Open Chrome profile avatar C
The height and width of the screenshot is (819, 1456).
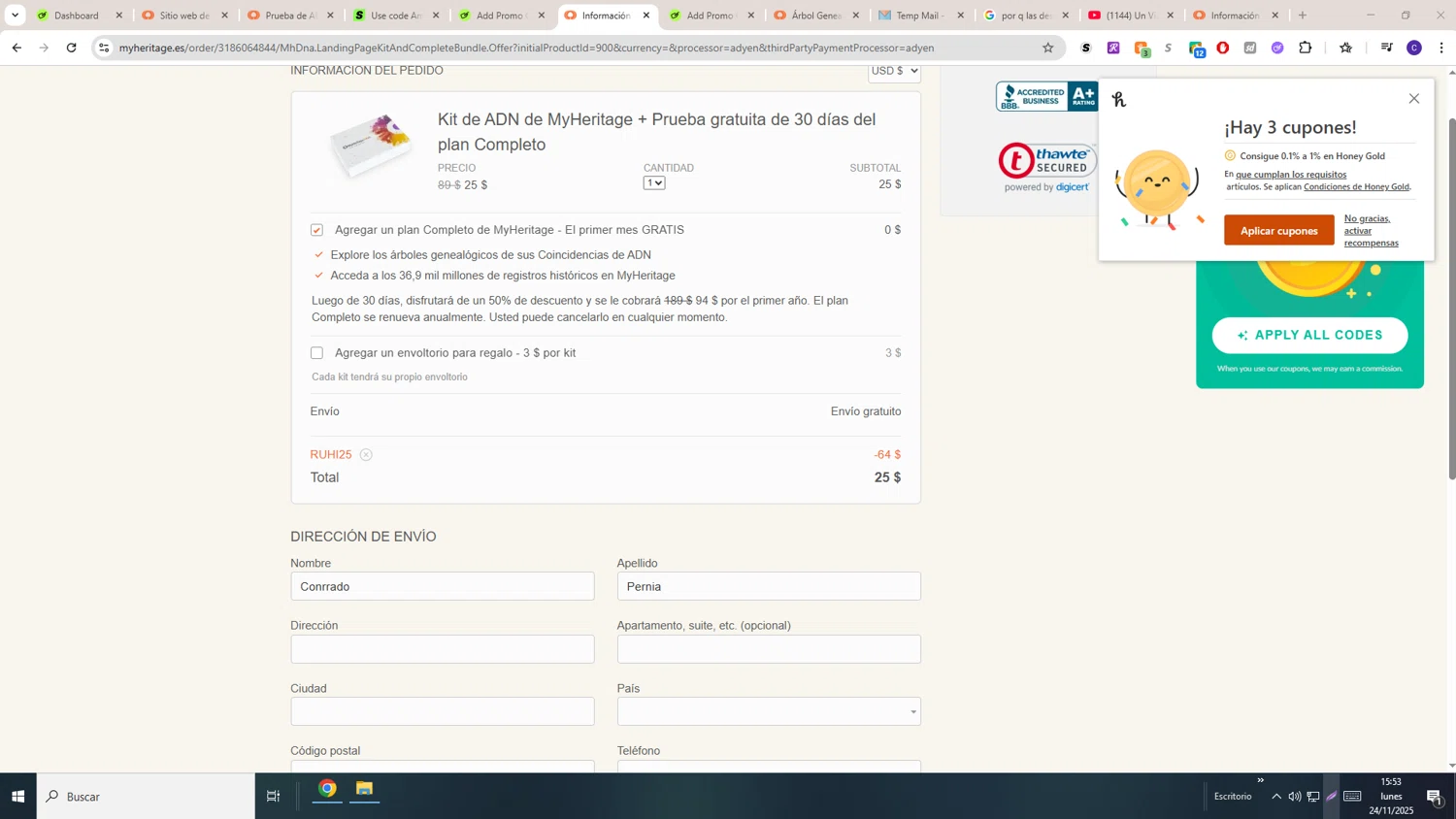[x=1414, y=48]
